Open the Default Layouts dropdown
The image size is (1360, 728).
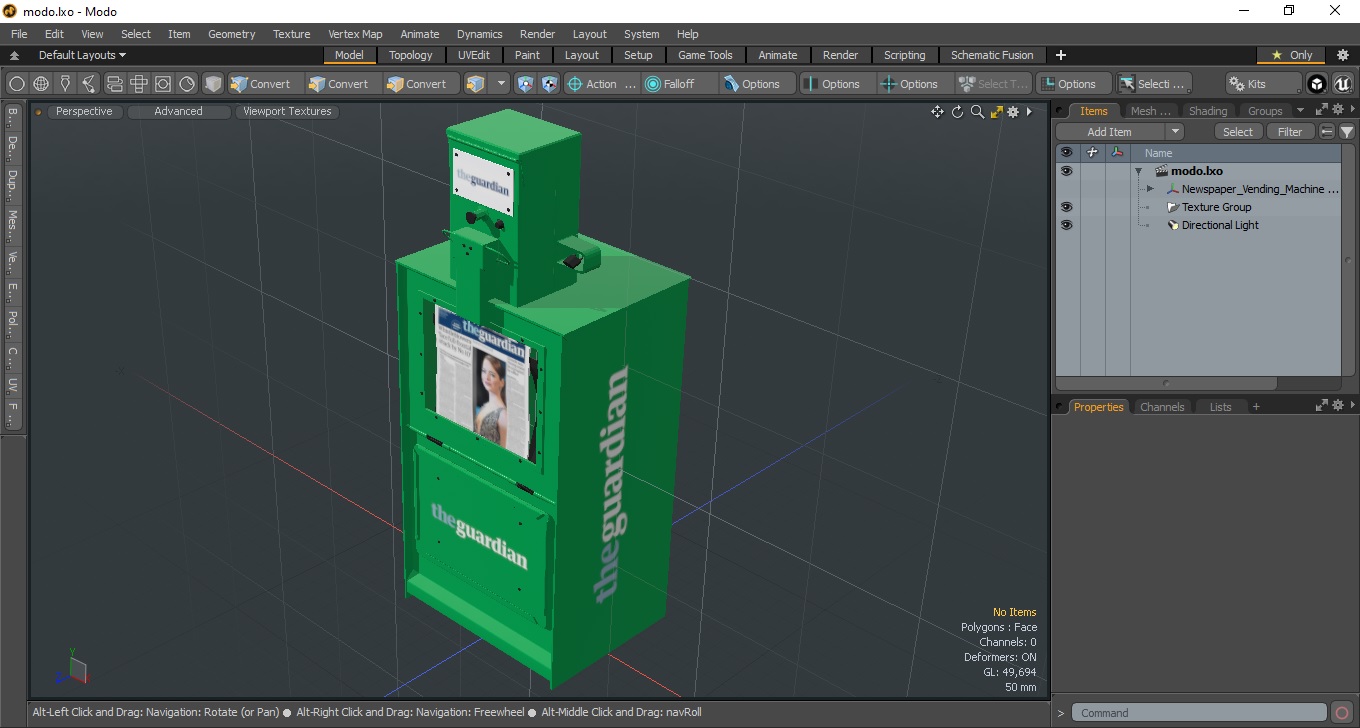pyautogui.click(x=82, y=55)
